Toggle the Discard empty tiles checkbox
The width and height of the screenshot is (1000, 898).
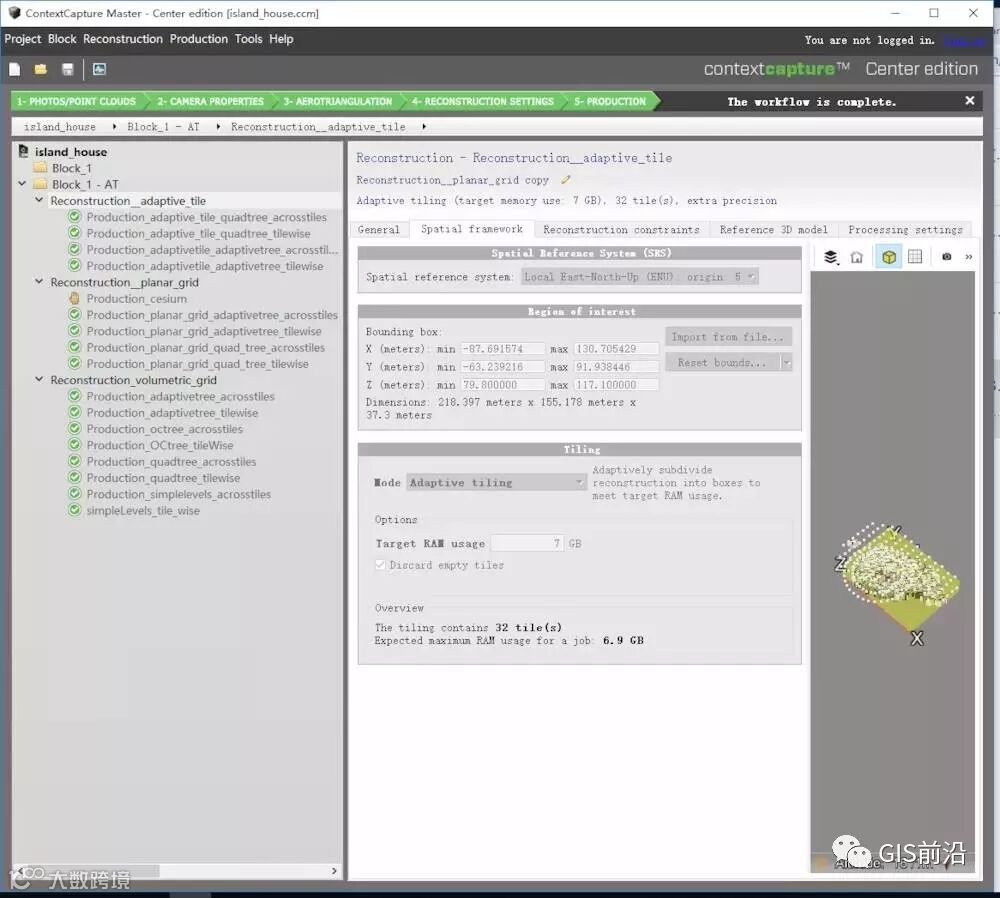(x=380, y=565)
